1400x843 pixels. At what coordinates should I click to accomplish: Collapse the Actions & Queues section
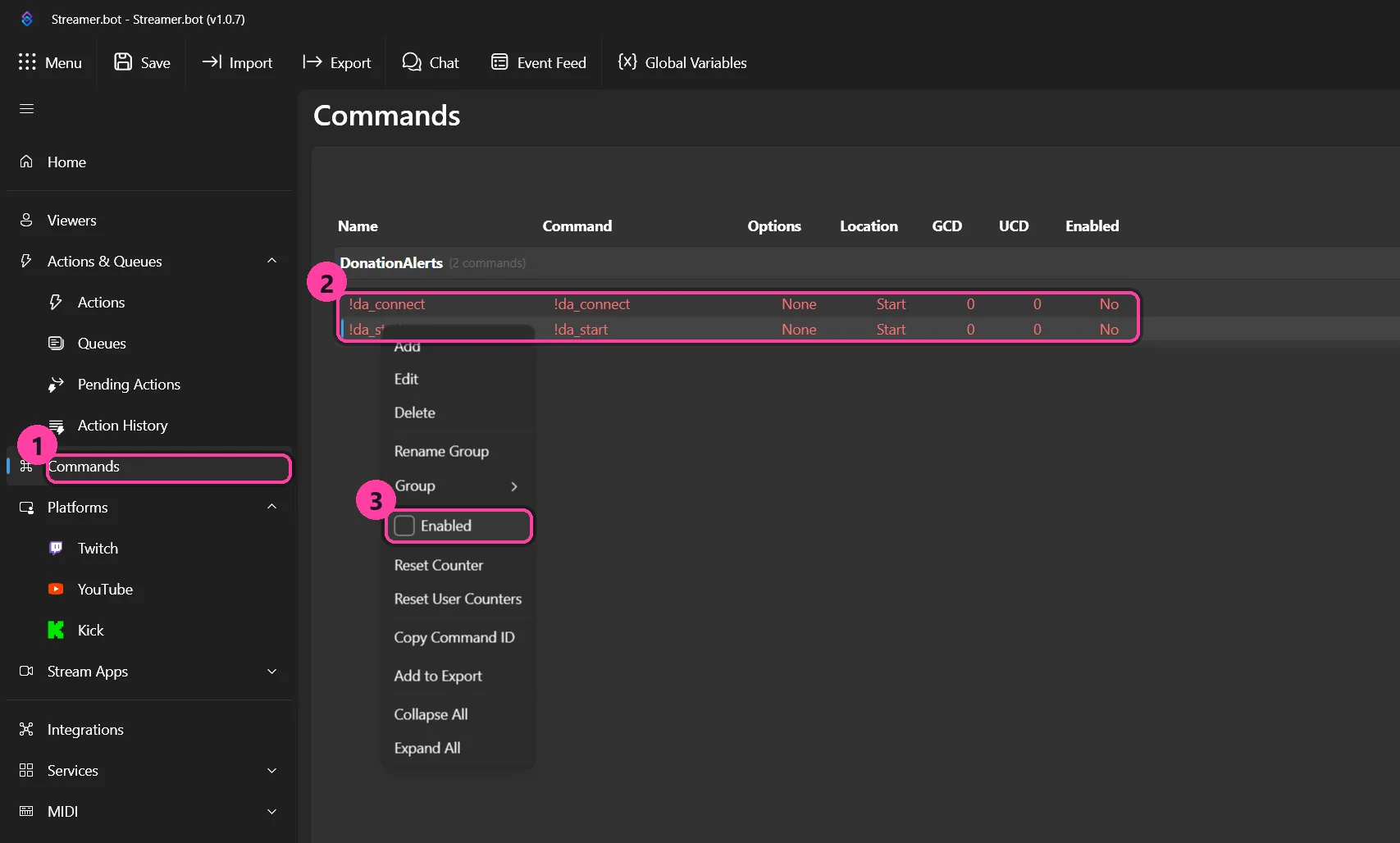(272, 261)
